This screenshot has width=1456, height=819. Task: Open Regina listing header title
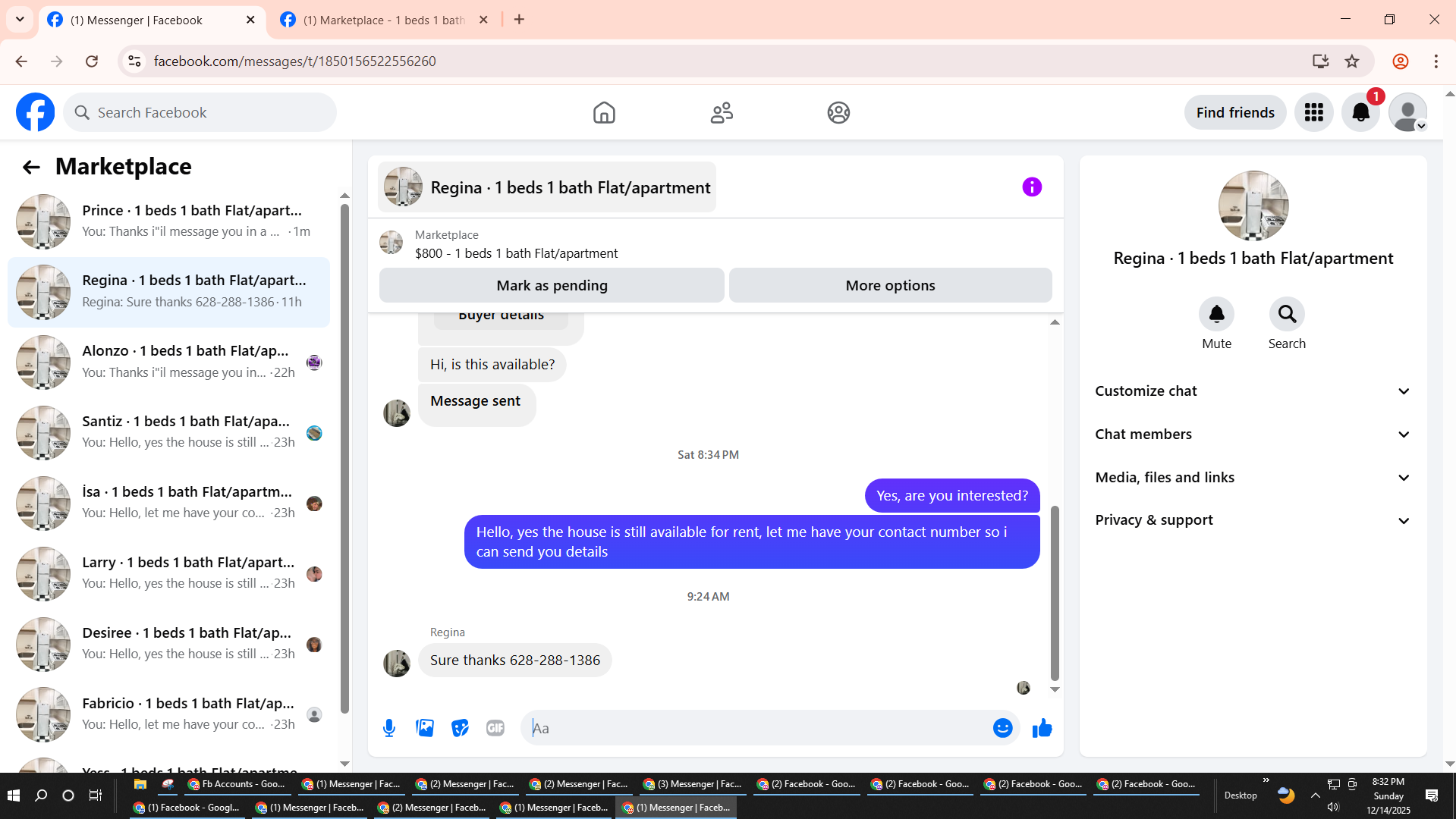pos(547,187)
